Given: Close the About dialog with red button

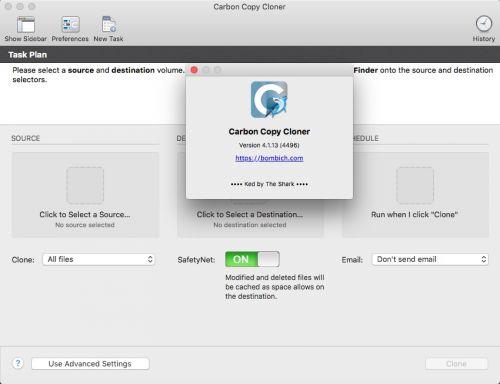Looking at the screenshot, I should pos(194,70).
